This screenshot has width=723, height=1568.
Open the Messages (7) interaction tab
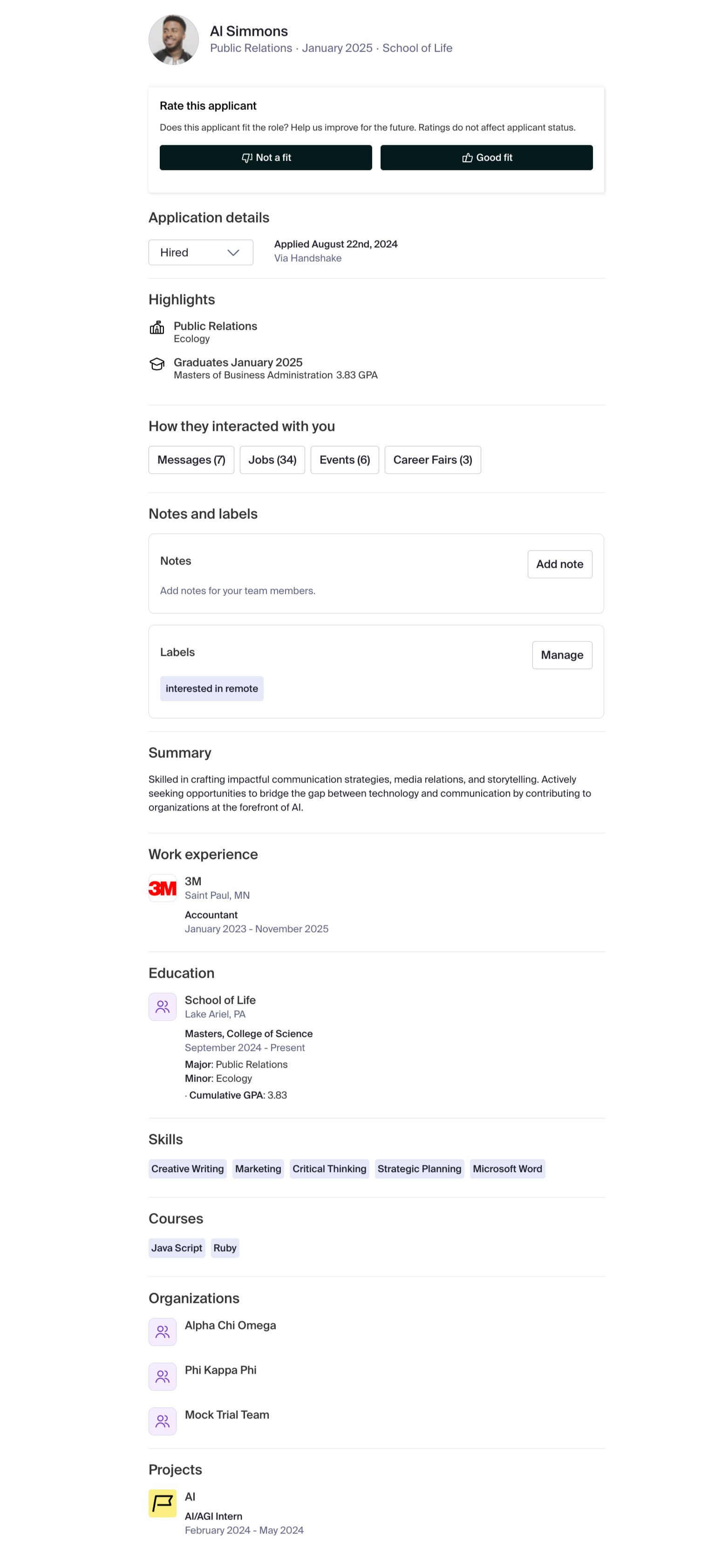point(191,460)
